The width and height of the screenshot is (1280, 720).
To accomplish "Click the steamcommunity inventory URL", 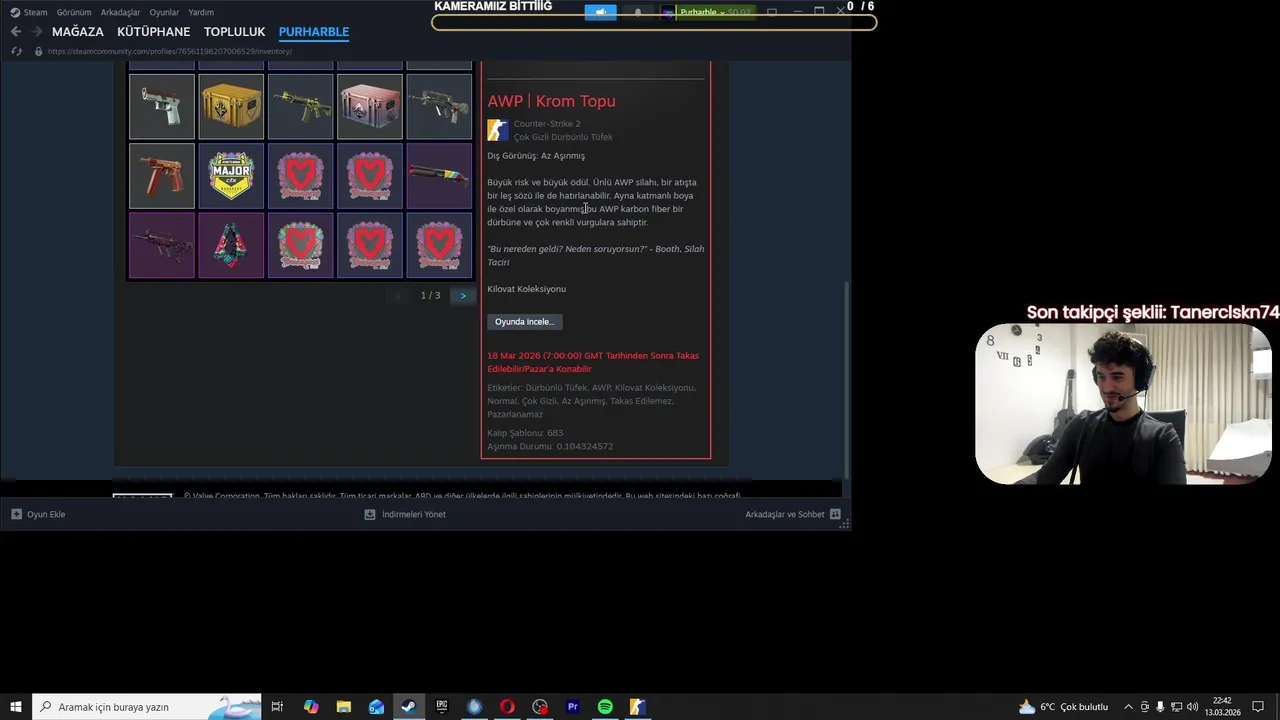I will [170, 51].
